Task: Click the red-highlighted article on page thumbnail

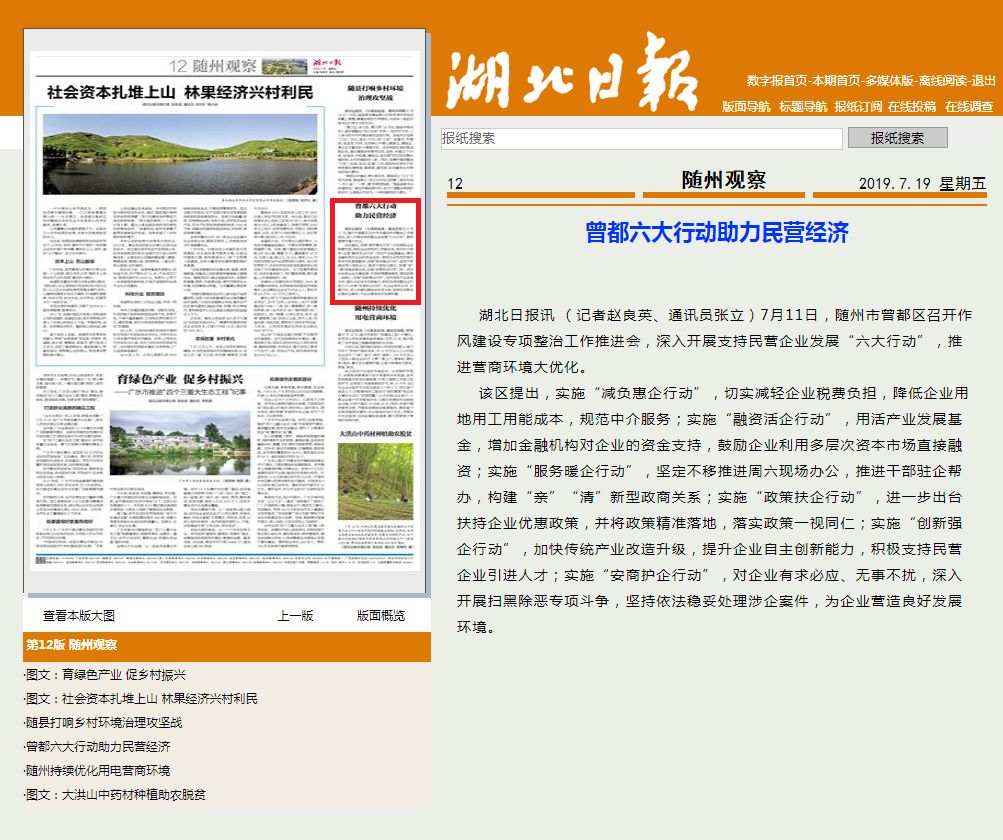Action: coord(374,250)
